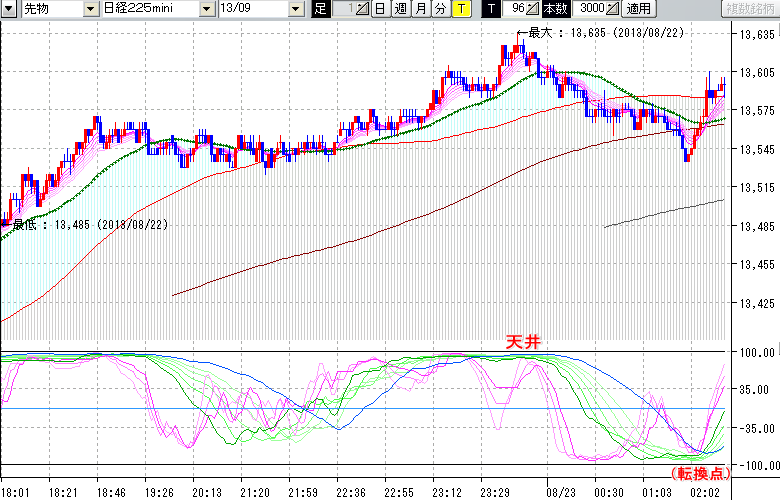Click the 最低 13,485 low price marker

[90, 224]
